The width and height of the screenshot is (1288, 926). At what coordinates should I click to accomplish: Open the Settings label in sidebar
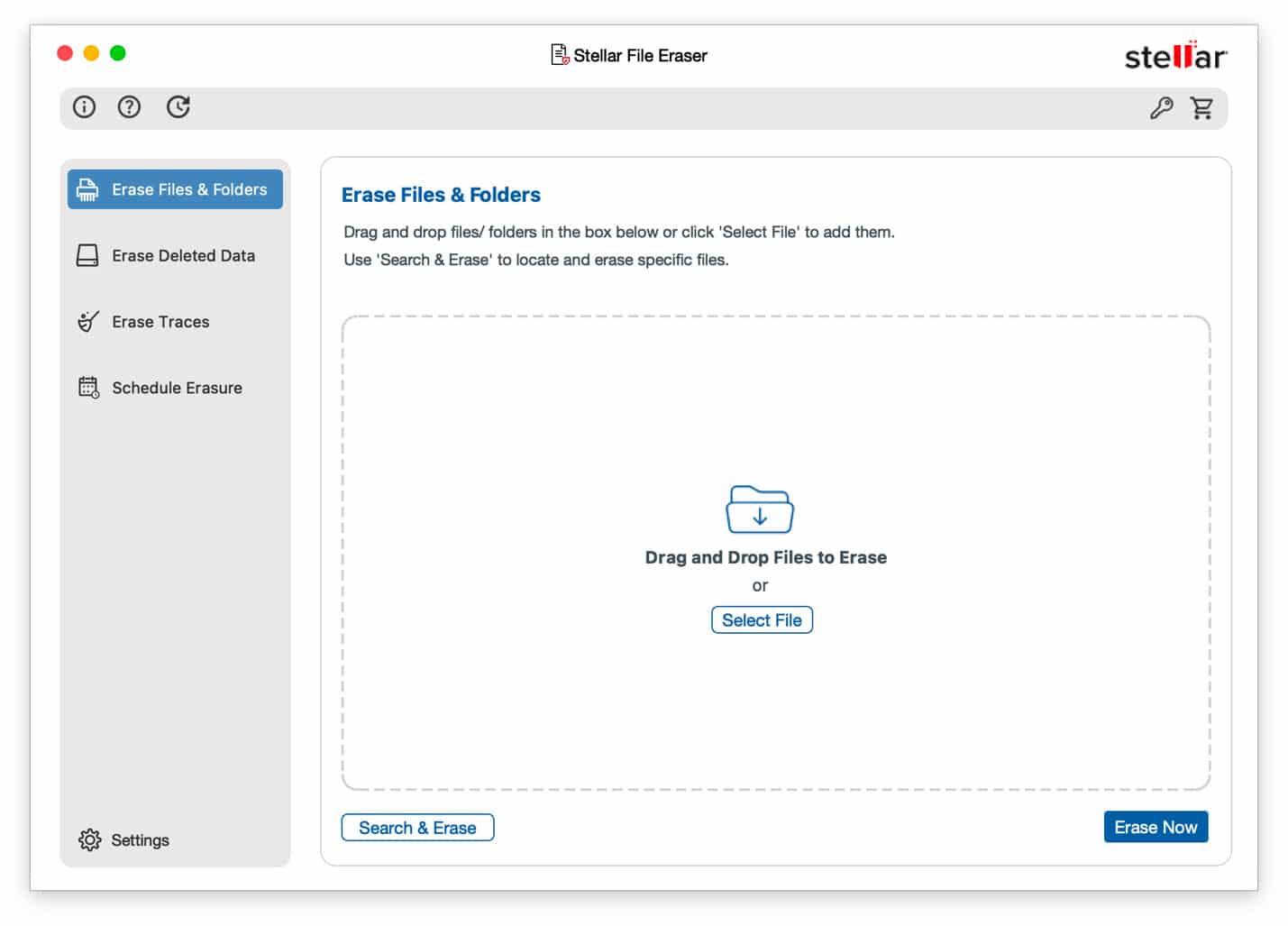[x=140, y=840]
